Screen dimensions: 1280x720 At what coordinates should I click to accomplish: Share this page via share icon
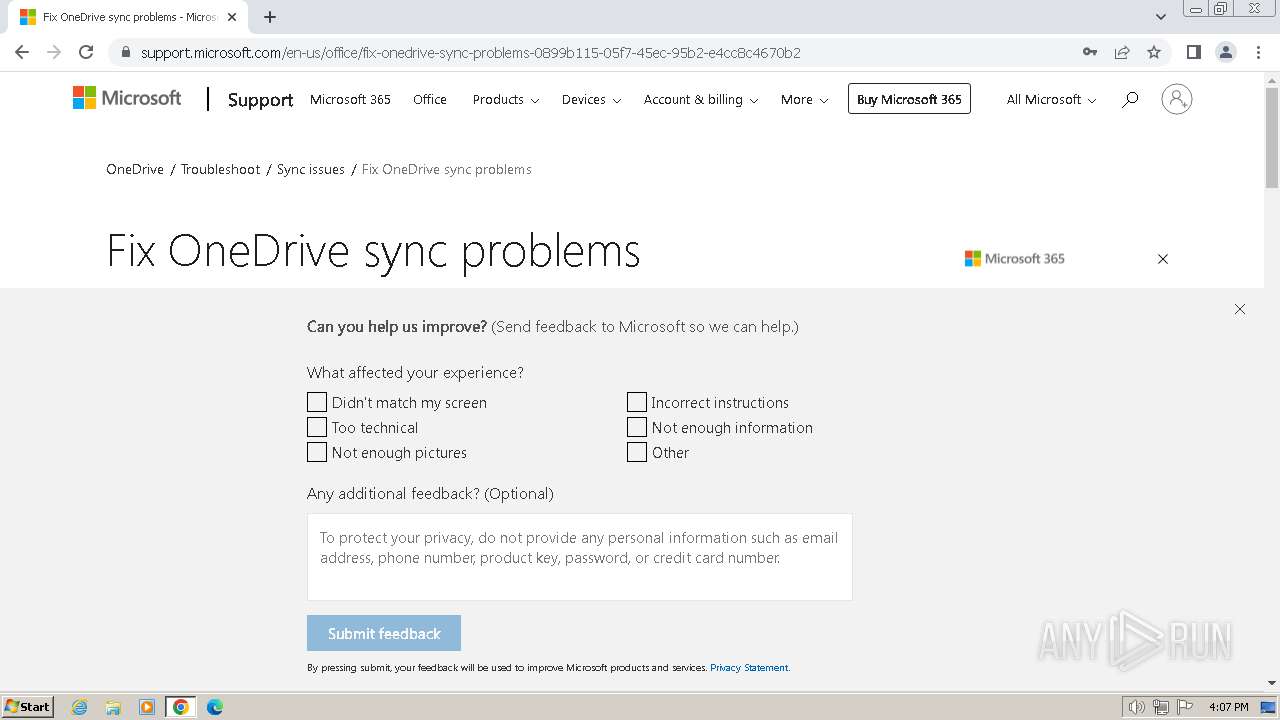tap(1122, 52)
